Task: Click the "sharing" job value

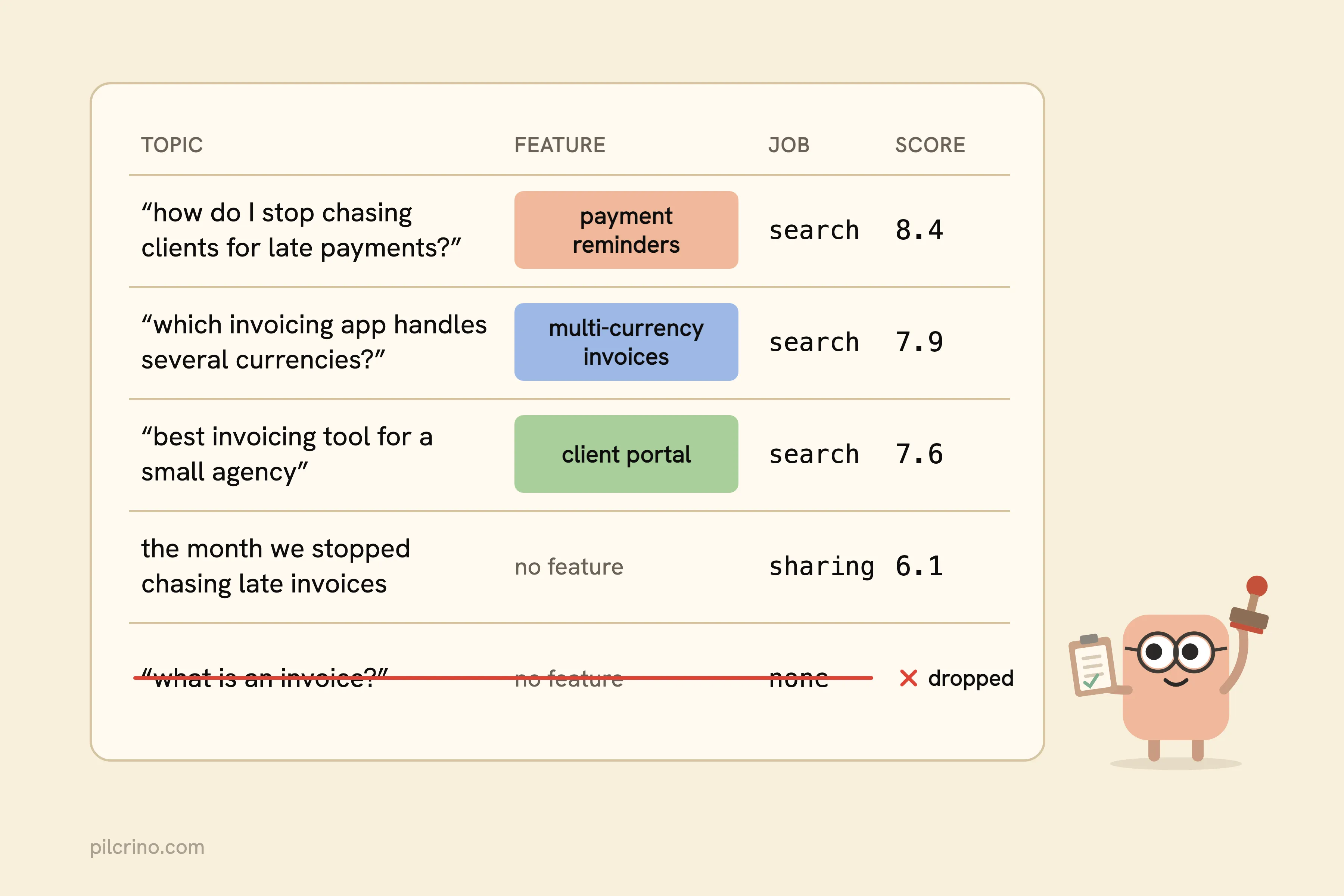Action: [x=821, y=567]
